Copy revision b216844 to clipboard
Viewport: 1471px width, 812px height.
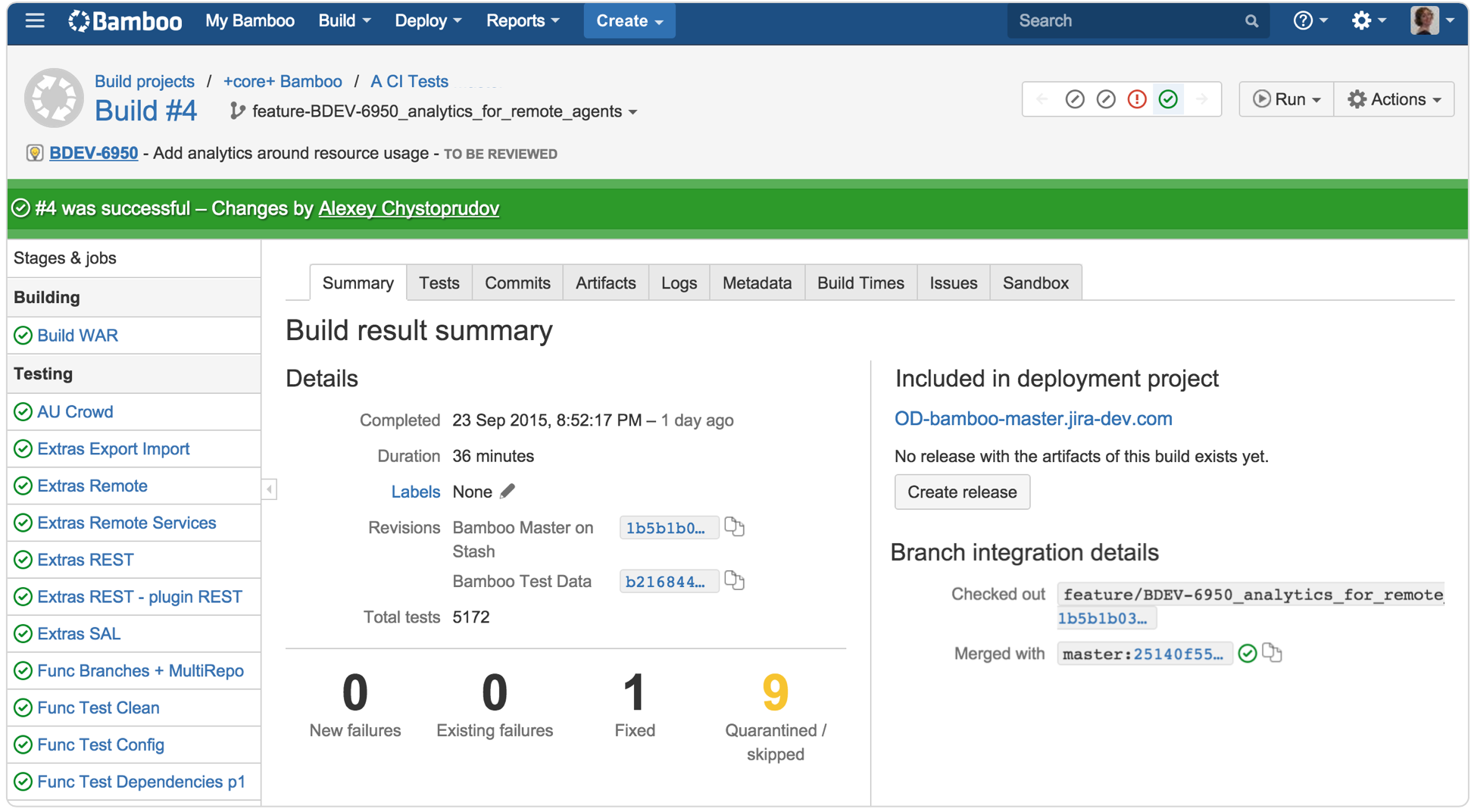pos(734,580)
